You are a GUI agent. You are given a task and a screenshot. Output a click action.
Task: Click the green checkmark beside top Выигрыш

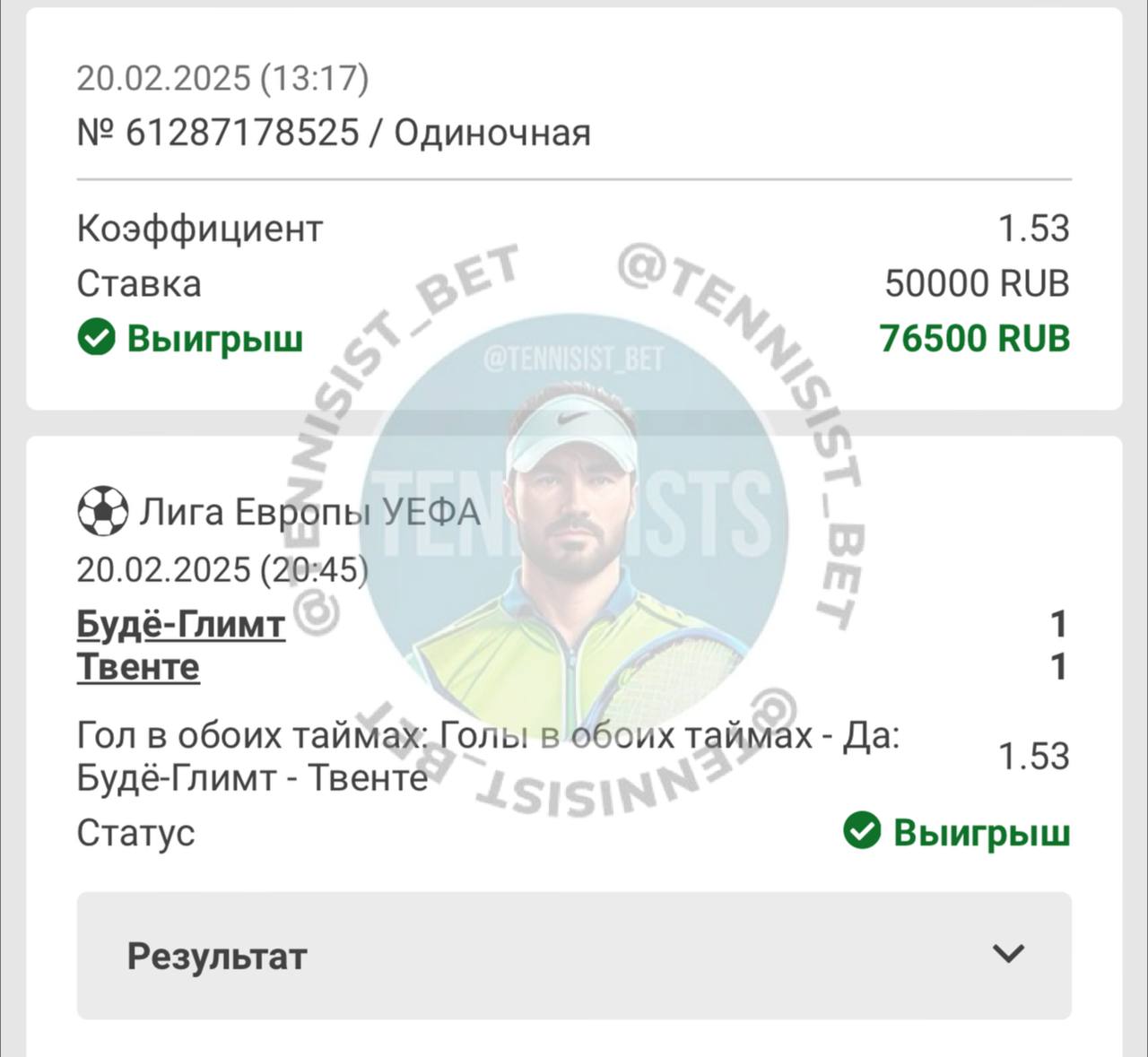(96, 338)
